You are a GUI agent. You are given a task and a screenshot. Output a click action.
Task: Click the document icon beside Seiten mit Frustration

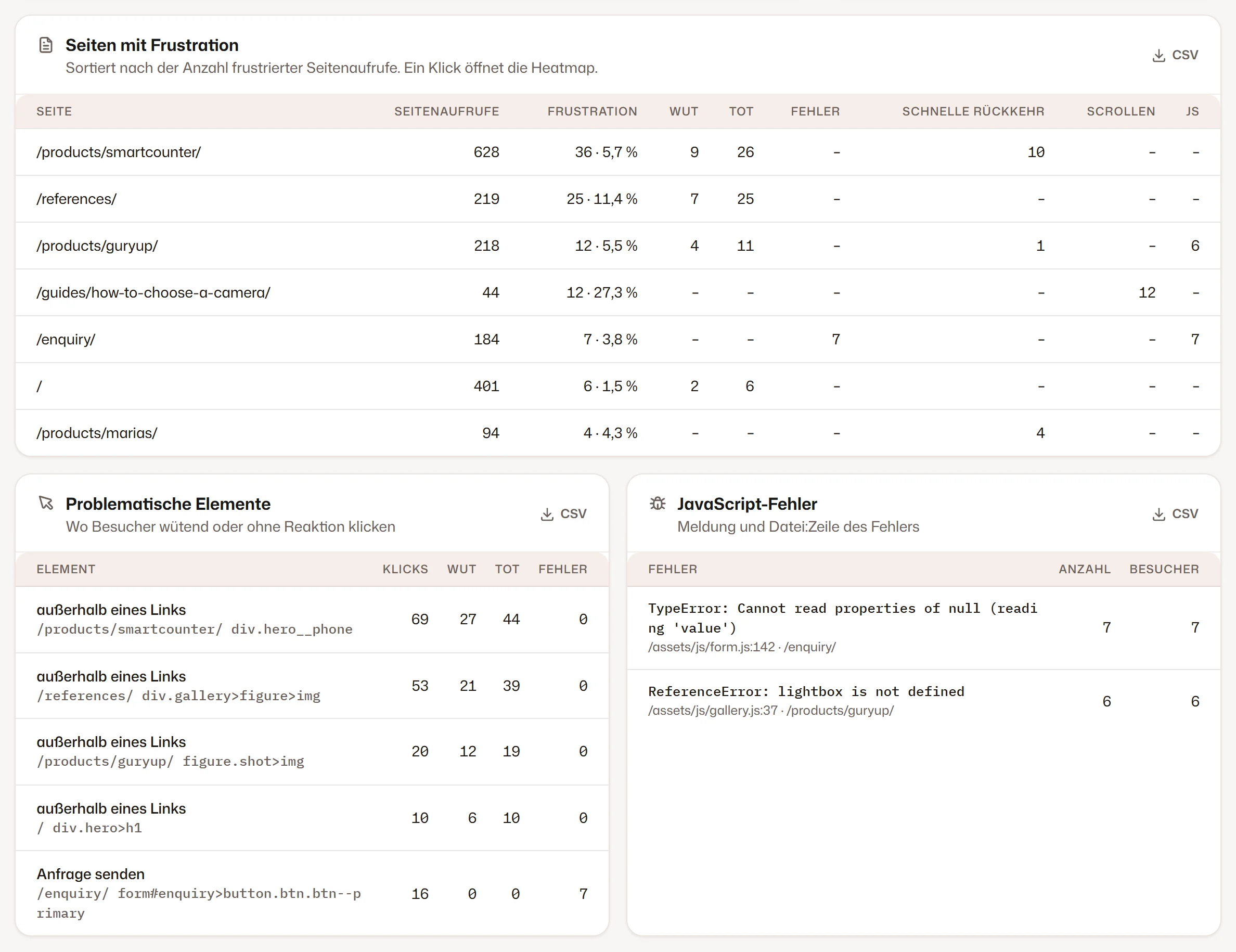(x=46, y=45)
